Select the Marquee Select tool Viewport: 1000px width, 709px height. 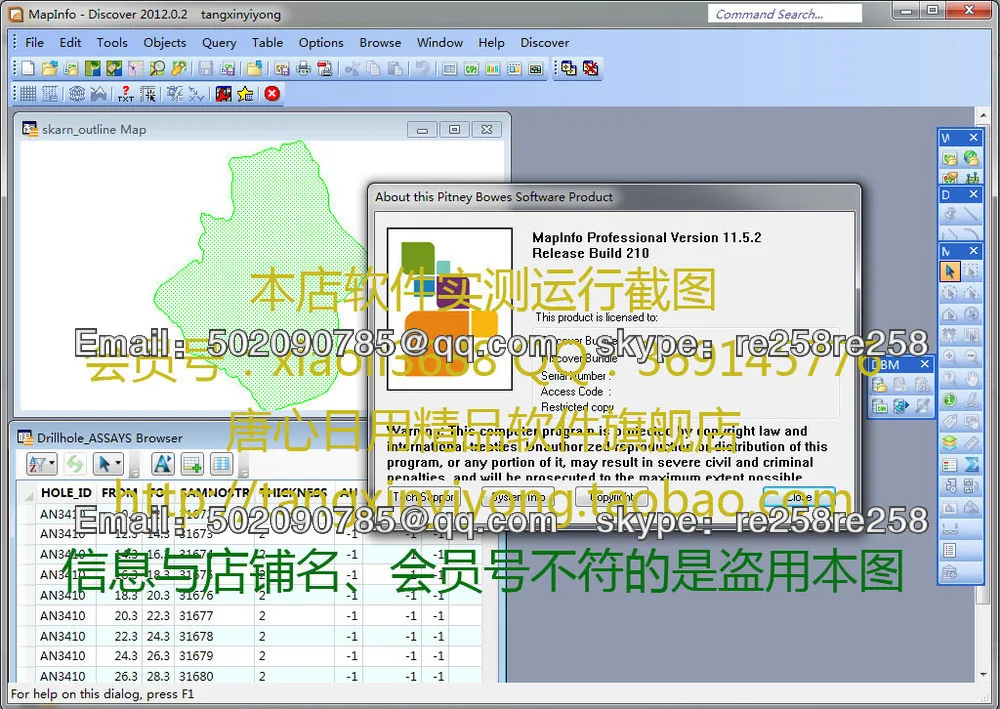[x=971, y=272]
